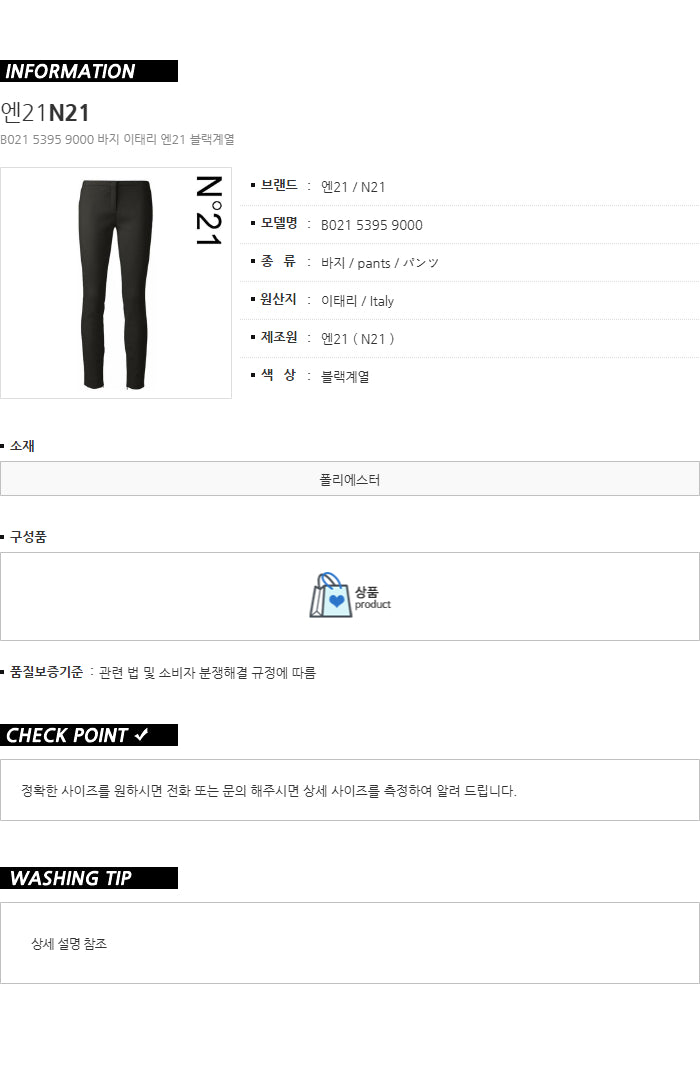The width and height of the screenshot is (700, 1070).
Task: Click the 색상 value 블랙계열
Action: click(x=345, y=377)
